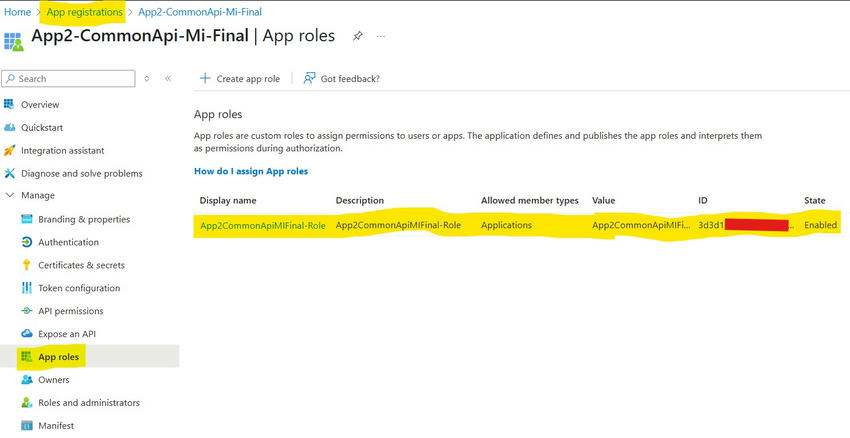Go to Authentication settings
This screenshot has height=438, width=850.
[x=68, y=242]
